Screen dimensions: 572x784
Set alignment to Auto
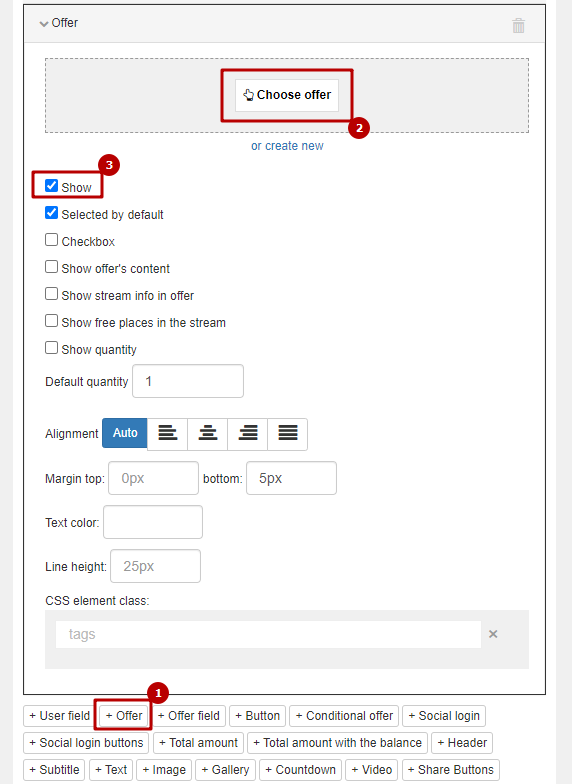(125, 433)
